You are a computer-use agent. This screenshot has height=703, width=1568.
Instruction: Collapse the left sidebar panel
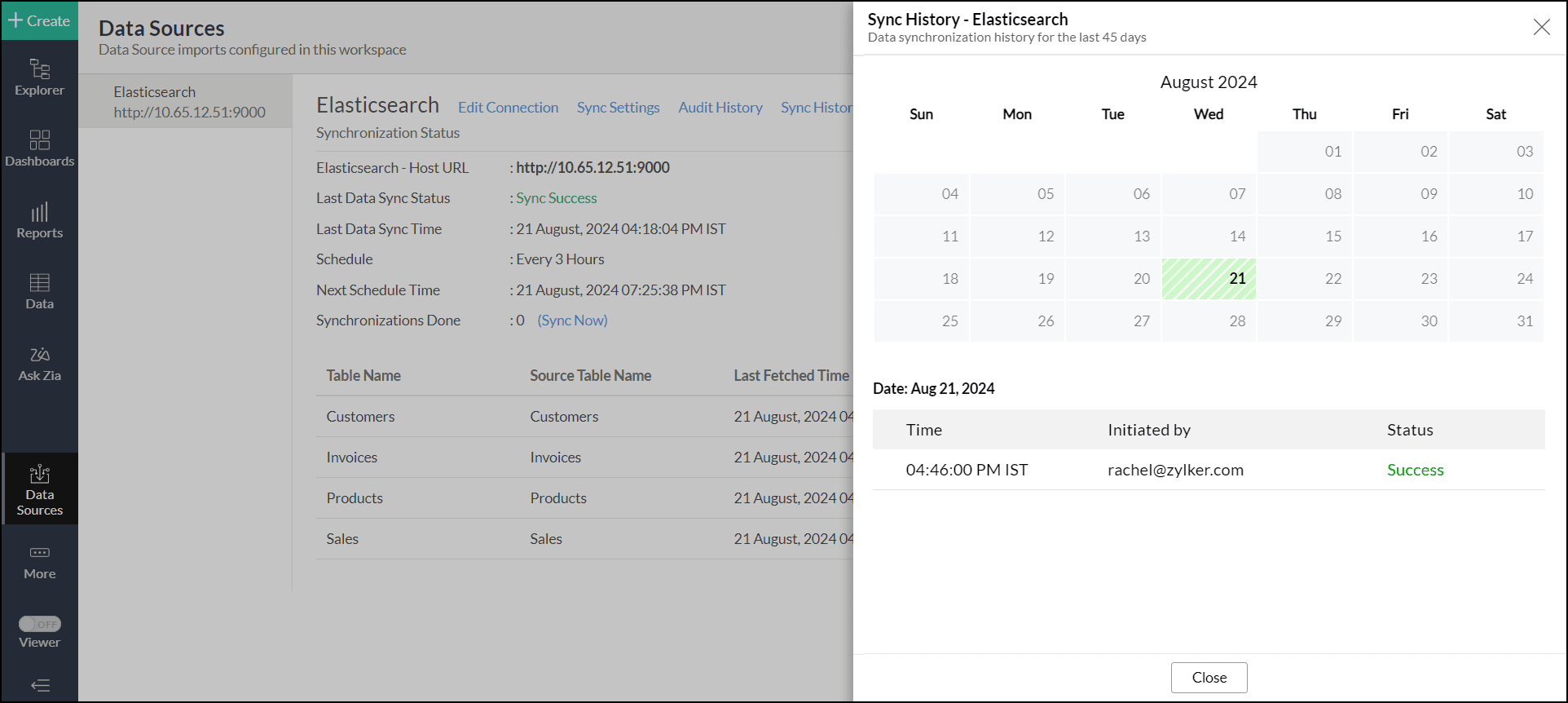(39, 685)
